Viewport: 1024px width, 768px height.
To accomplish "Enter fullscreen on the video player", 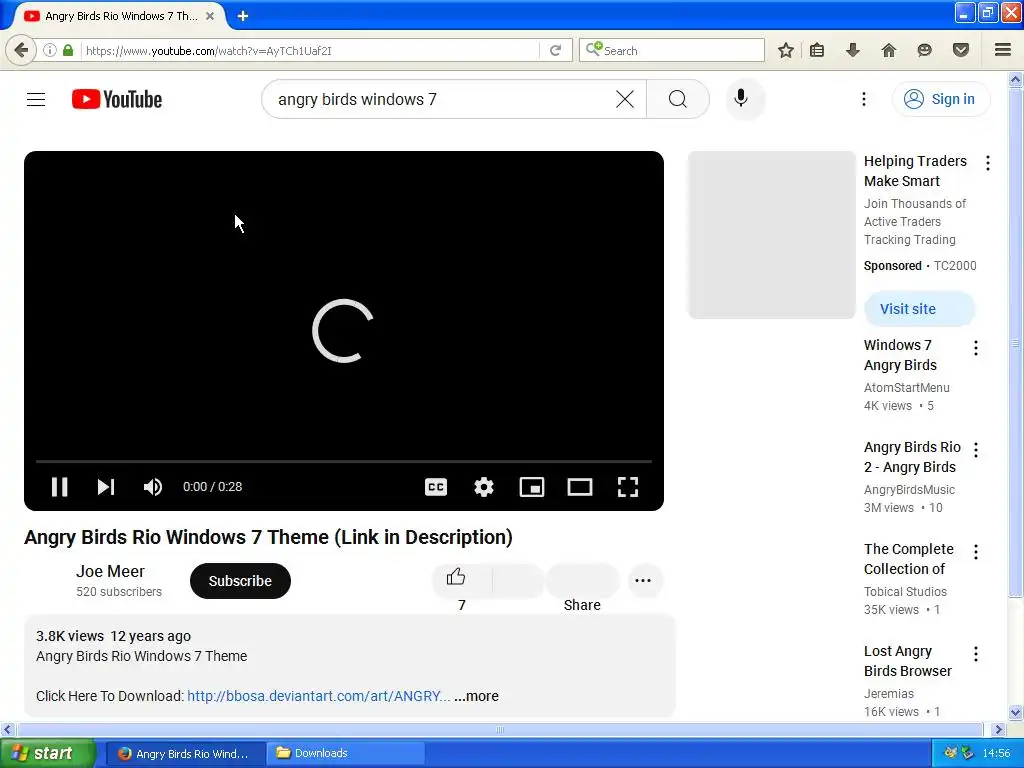I will [x=628, y=487].
